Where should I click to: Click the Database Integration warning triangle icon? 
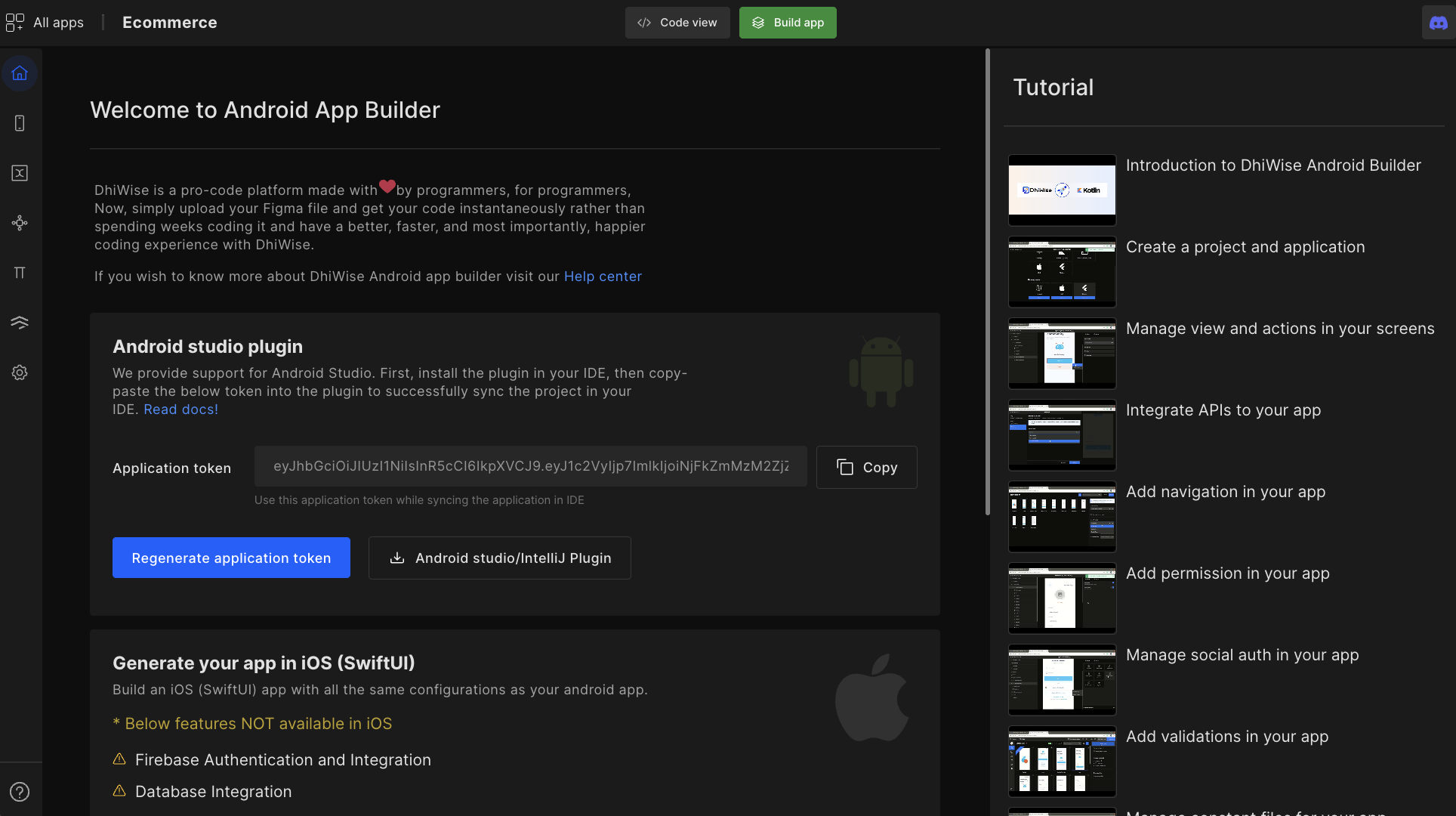pos(119,790)
